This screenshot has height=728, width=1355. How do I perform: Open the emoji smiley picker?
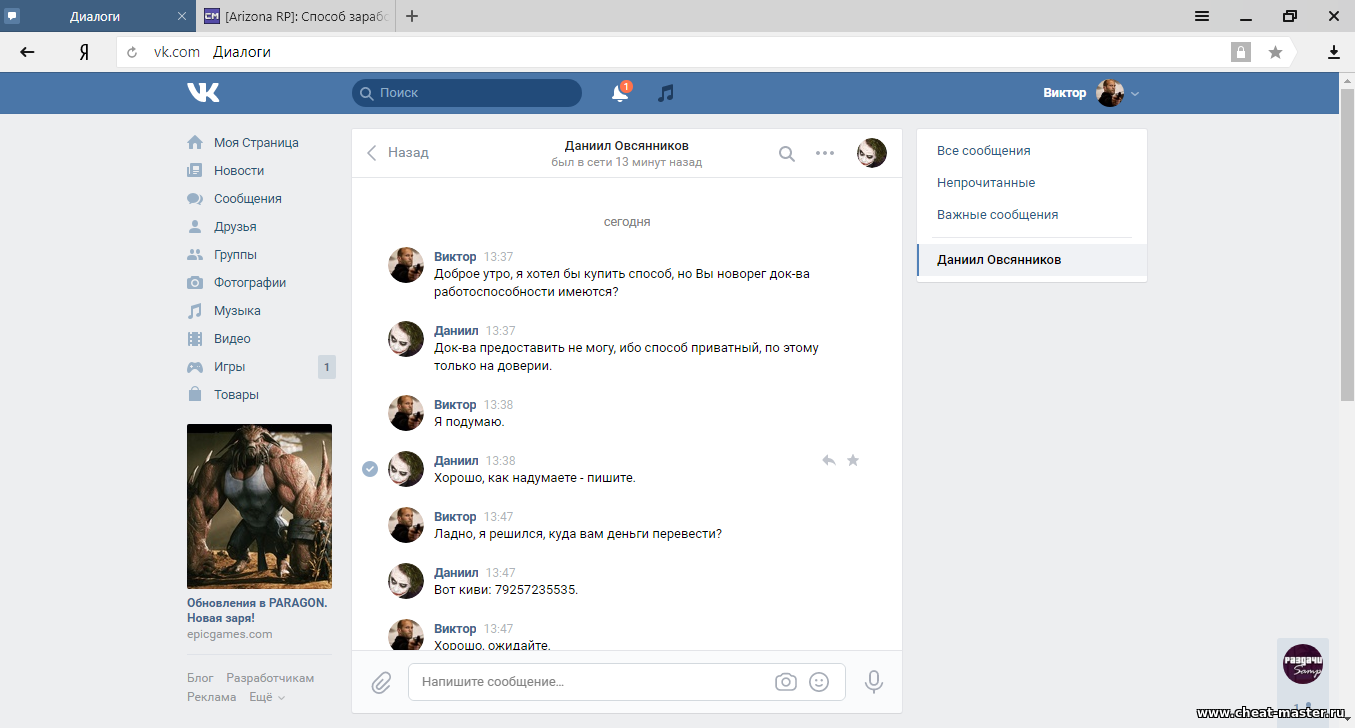819,682
